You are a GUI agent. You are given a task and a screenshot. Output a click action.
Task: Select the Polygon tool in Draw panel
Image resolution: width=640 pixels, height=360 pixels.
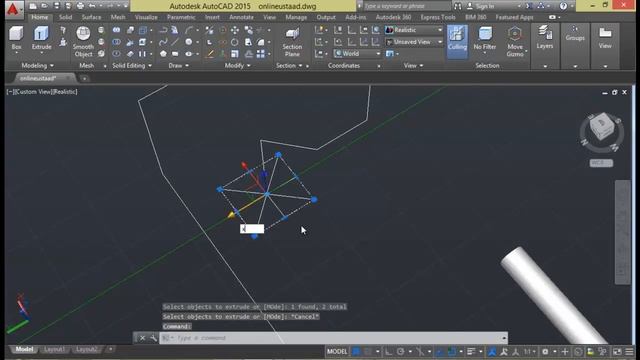163,53
